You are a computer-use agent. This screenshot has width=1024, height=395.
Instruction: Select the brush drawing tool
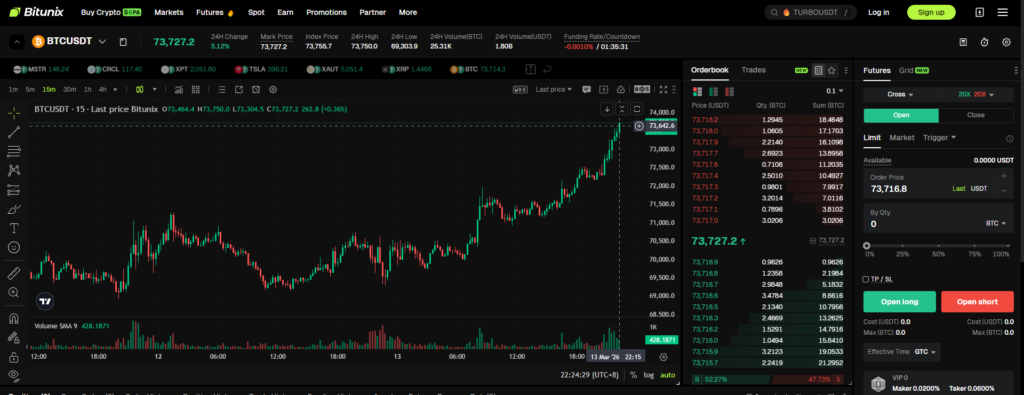[14, 210]
